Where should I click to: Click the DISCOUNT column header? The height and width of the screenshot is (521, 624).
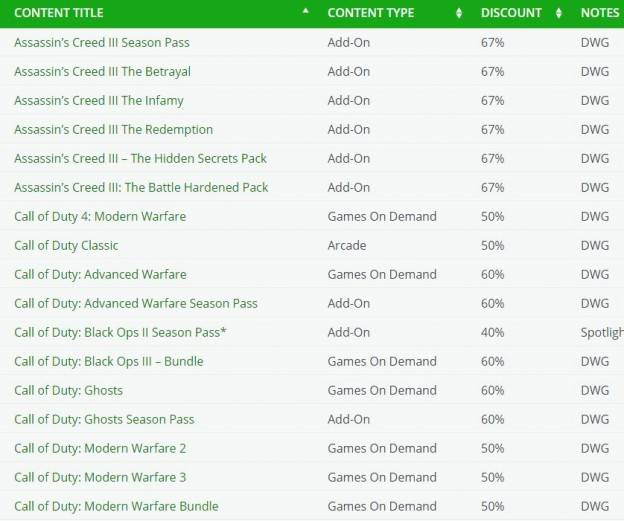pyautogui.click(x=511, y=13)
